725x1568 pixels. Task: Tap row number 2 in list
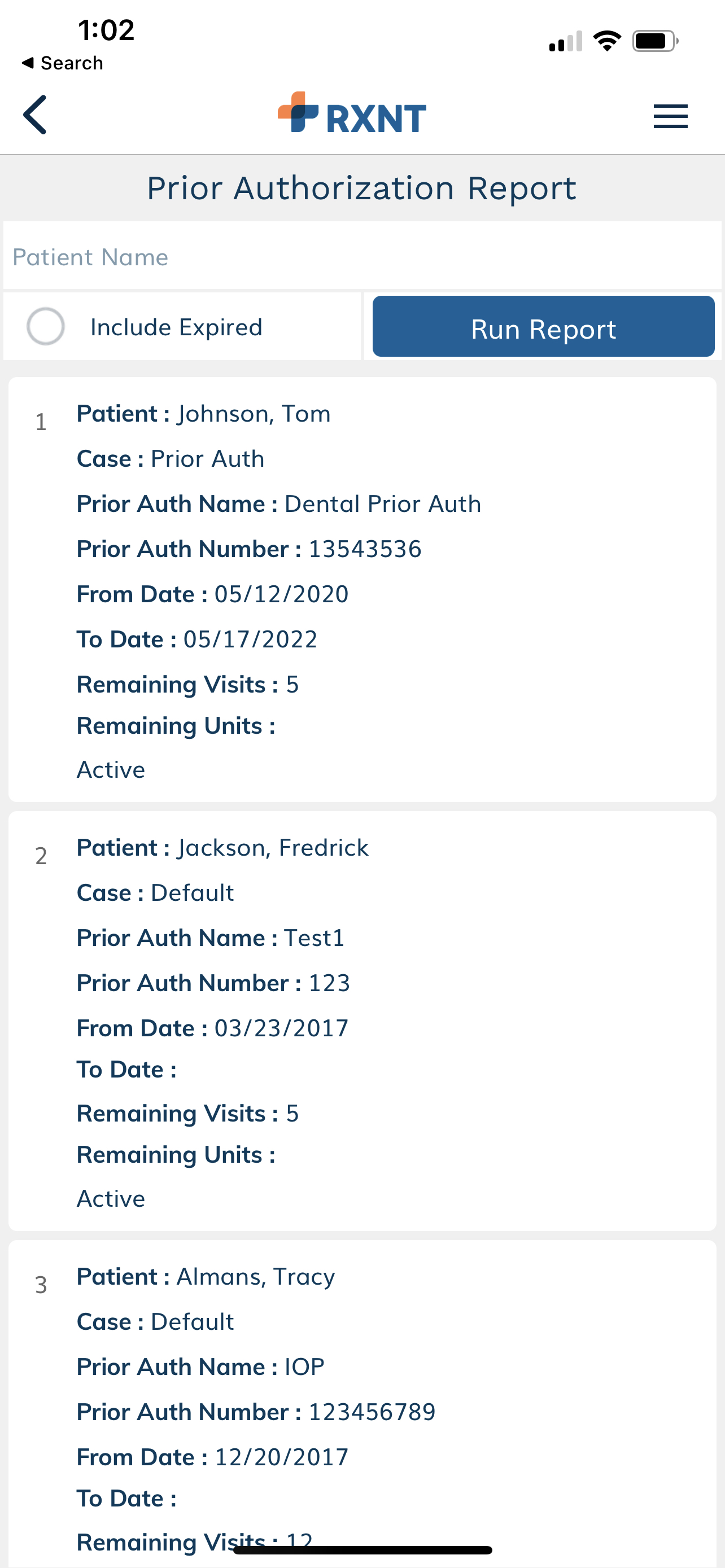(x=41, y=856)
